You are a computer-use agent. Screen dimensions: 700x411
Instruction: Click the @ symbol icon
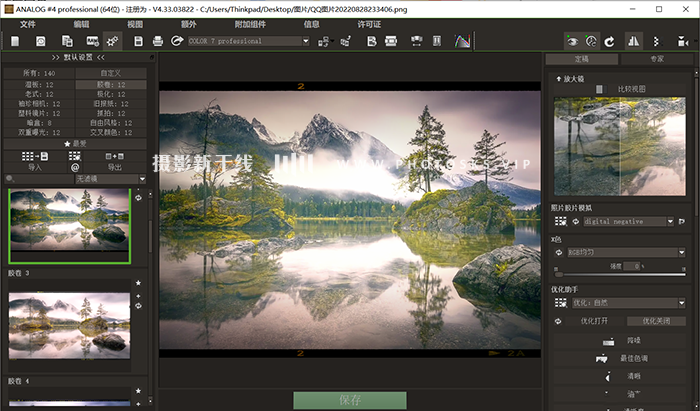click(x=75, y=167)
